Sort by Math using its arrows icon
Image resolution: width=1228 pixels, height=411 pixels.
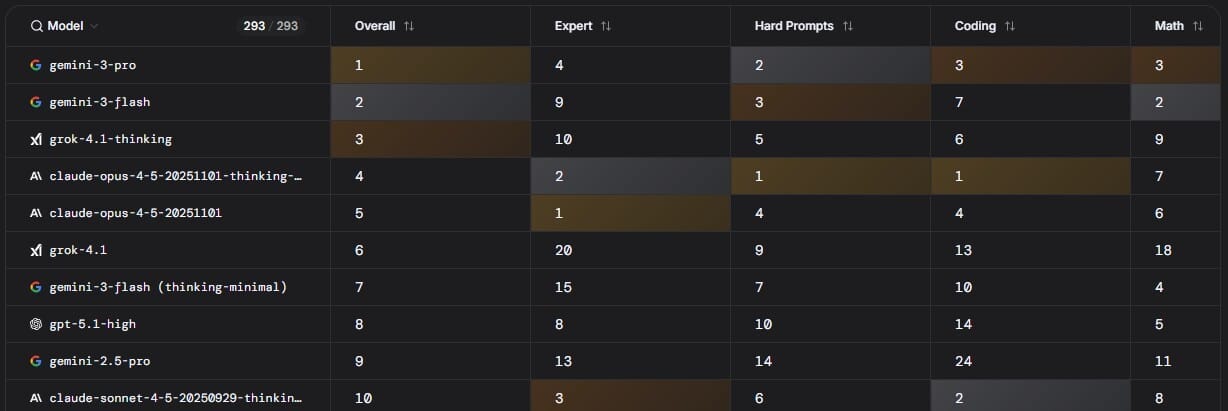pyautogui.click(x=1198, y=26)
